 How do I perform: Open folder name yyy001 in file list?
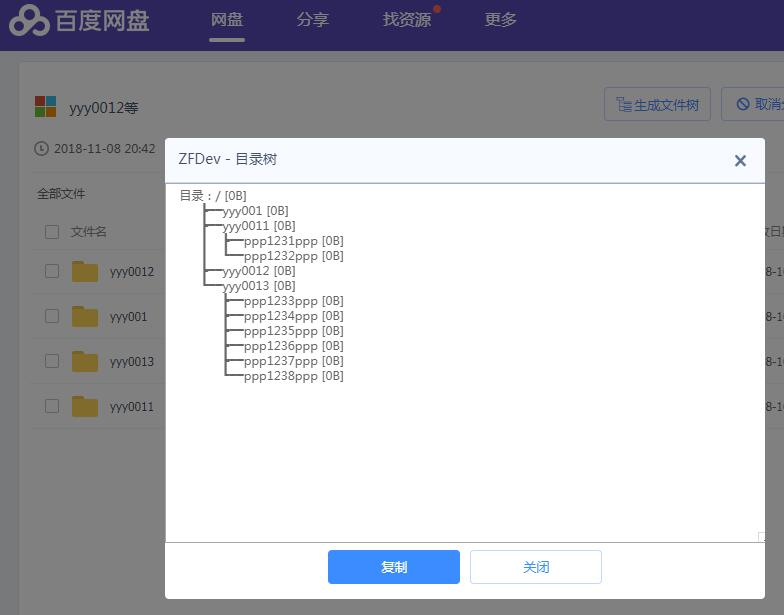coord(128,317)
